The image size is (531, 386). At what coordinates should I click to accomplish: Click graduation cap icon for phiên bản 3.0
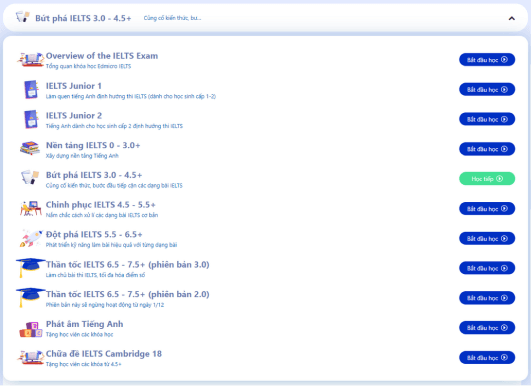(x=30, y=267)
